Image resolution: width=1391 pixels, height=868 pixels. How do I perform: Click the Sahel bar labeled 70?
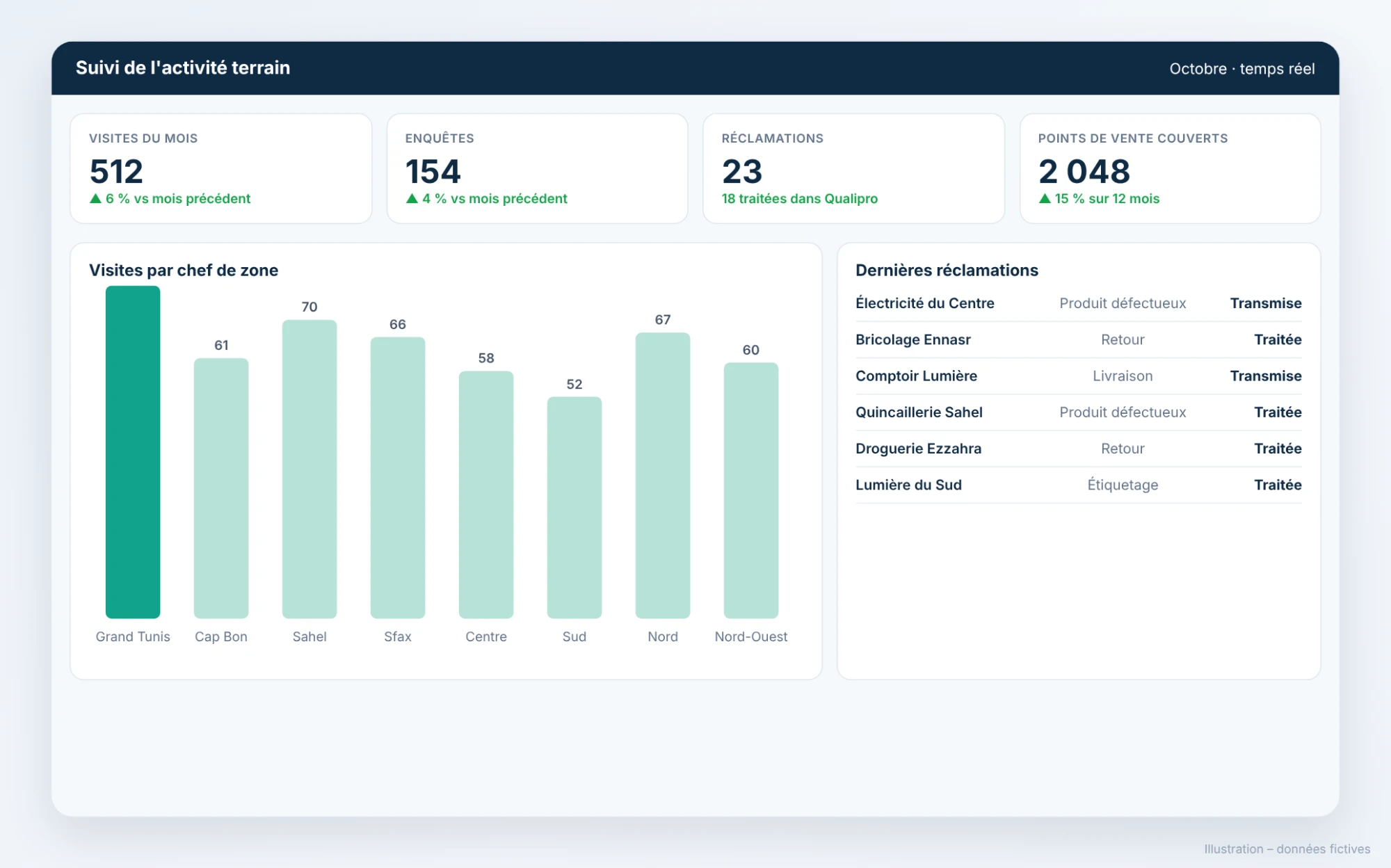click(x=309, y=469)
